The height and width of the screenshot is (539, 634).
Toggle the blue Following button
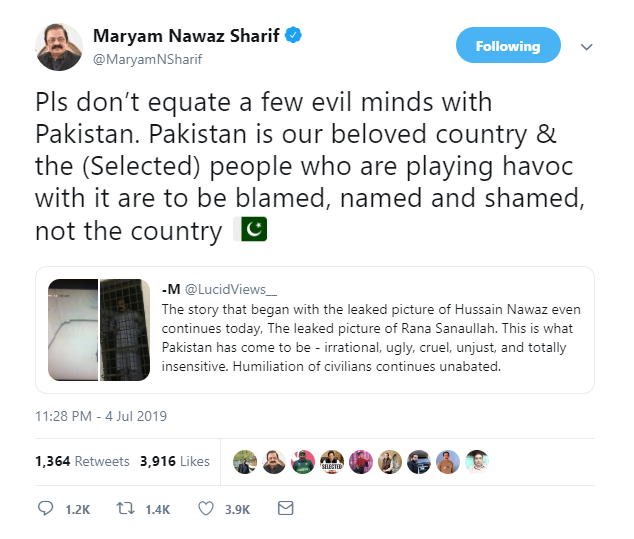[507, 46]
